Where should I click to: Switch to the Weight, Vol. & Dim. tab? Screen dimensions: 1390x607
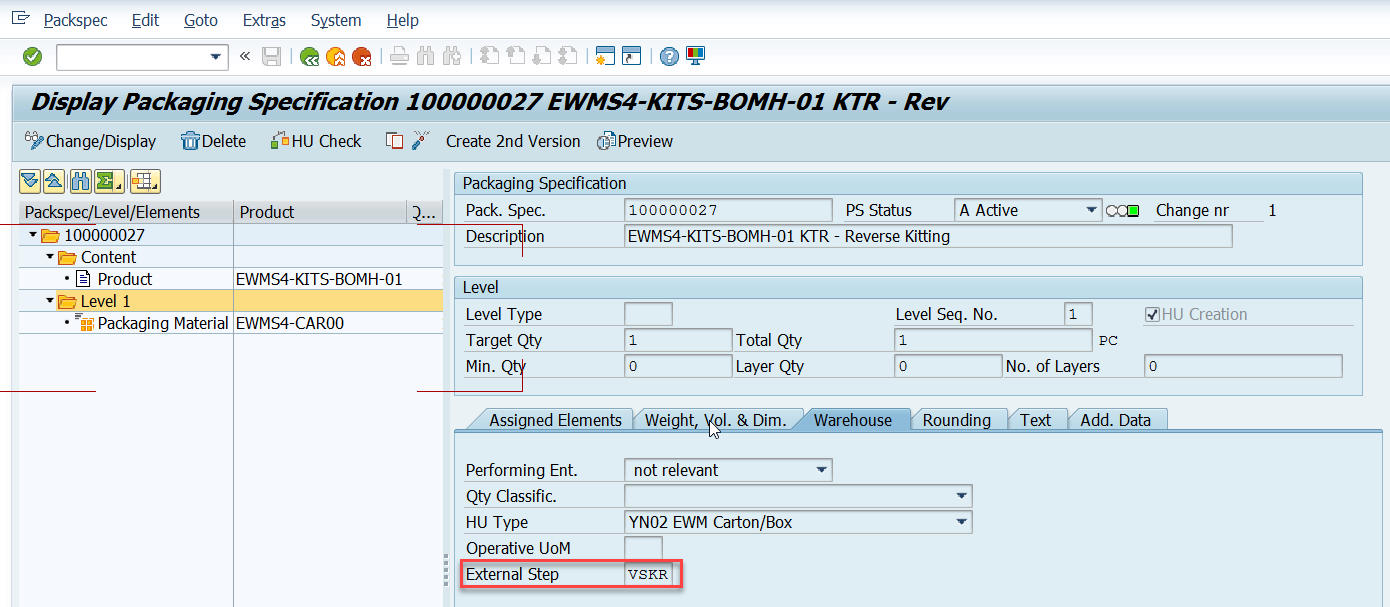715,420
